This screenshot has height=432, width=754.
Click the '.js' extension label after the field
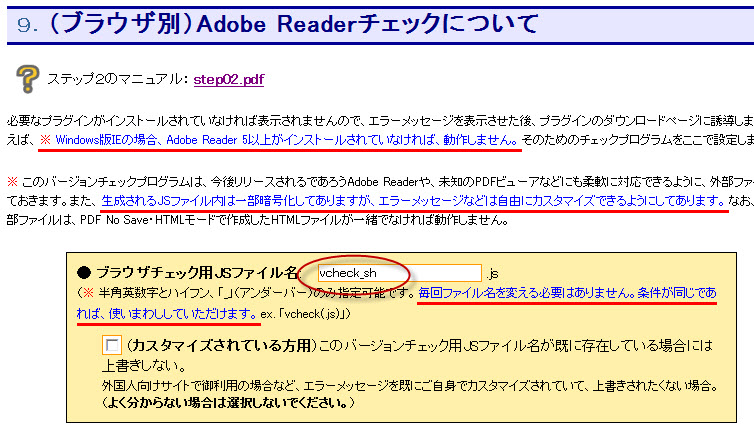pyautogui.click(x=492, y=274)
